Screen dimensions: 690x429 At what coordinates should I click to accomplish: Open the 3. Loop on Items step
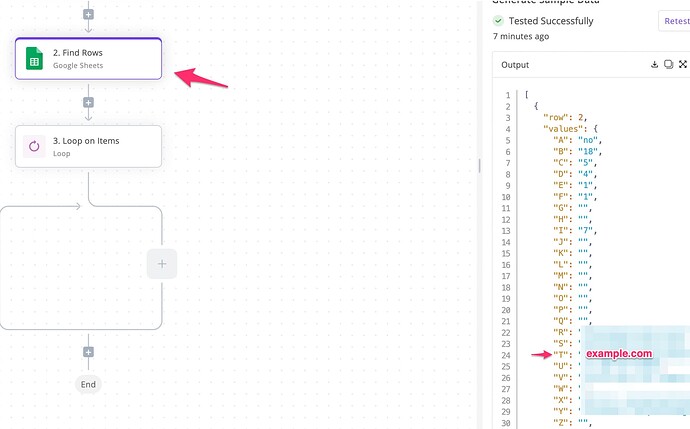click(88, 146)
